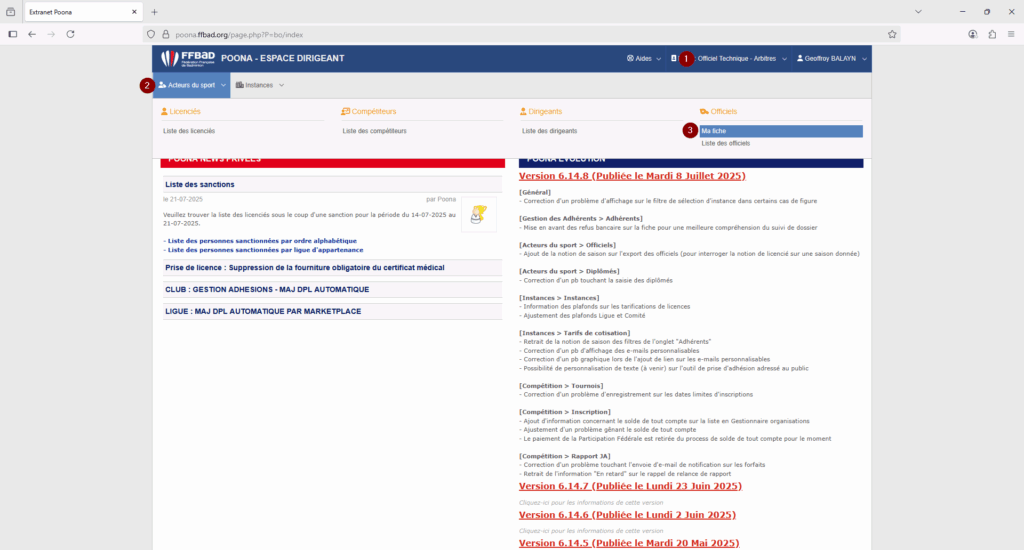This screenshot has height=550, width=1024.
Task: Click the FFBaD logo in the header
Action: coord(188,58)
